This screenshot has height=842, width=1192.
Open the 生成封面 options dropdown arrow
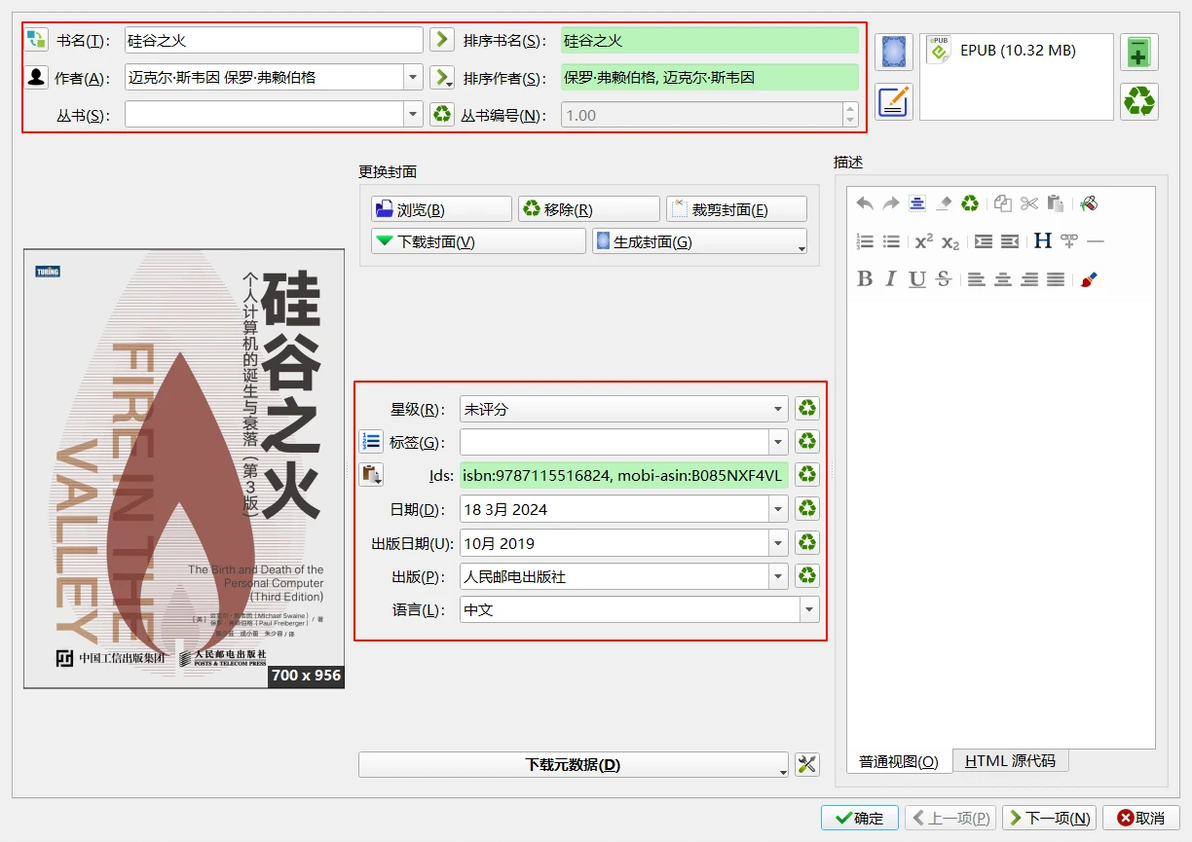pyautogui.click(x=800, y=247)
